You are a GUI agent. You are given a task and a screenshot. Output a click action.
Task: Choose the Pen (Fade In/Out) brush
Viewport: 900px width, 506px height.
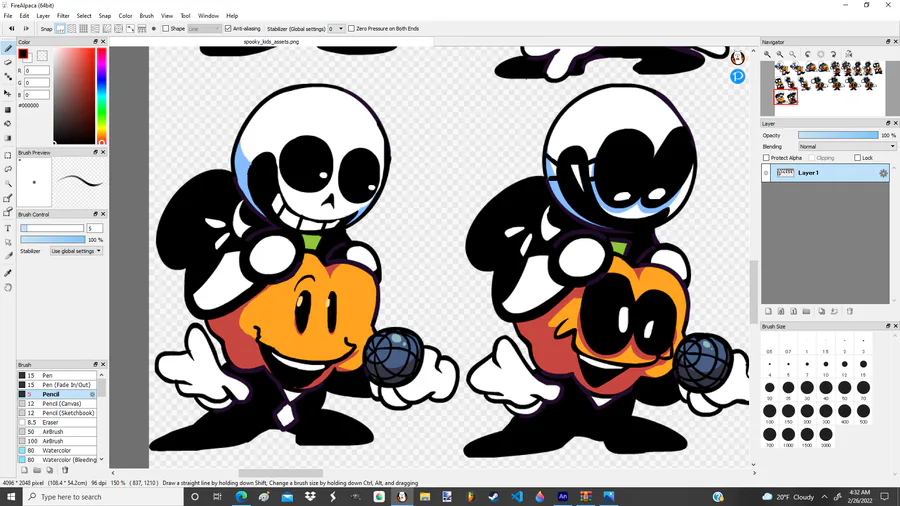[57, 385]
